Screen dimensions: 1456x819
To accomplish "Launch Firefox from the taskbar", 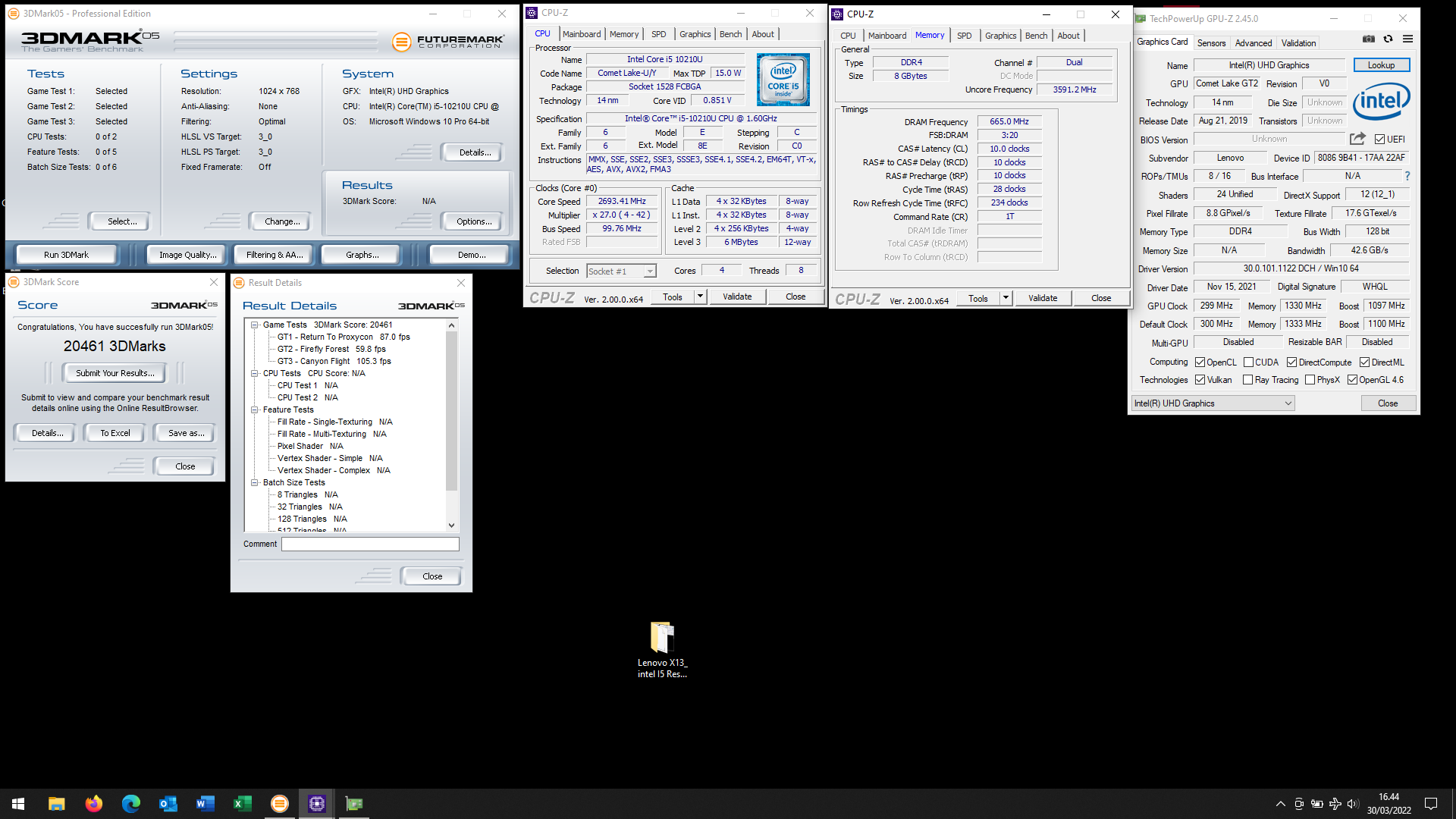I will (93, 804).
